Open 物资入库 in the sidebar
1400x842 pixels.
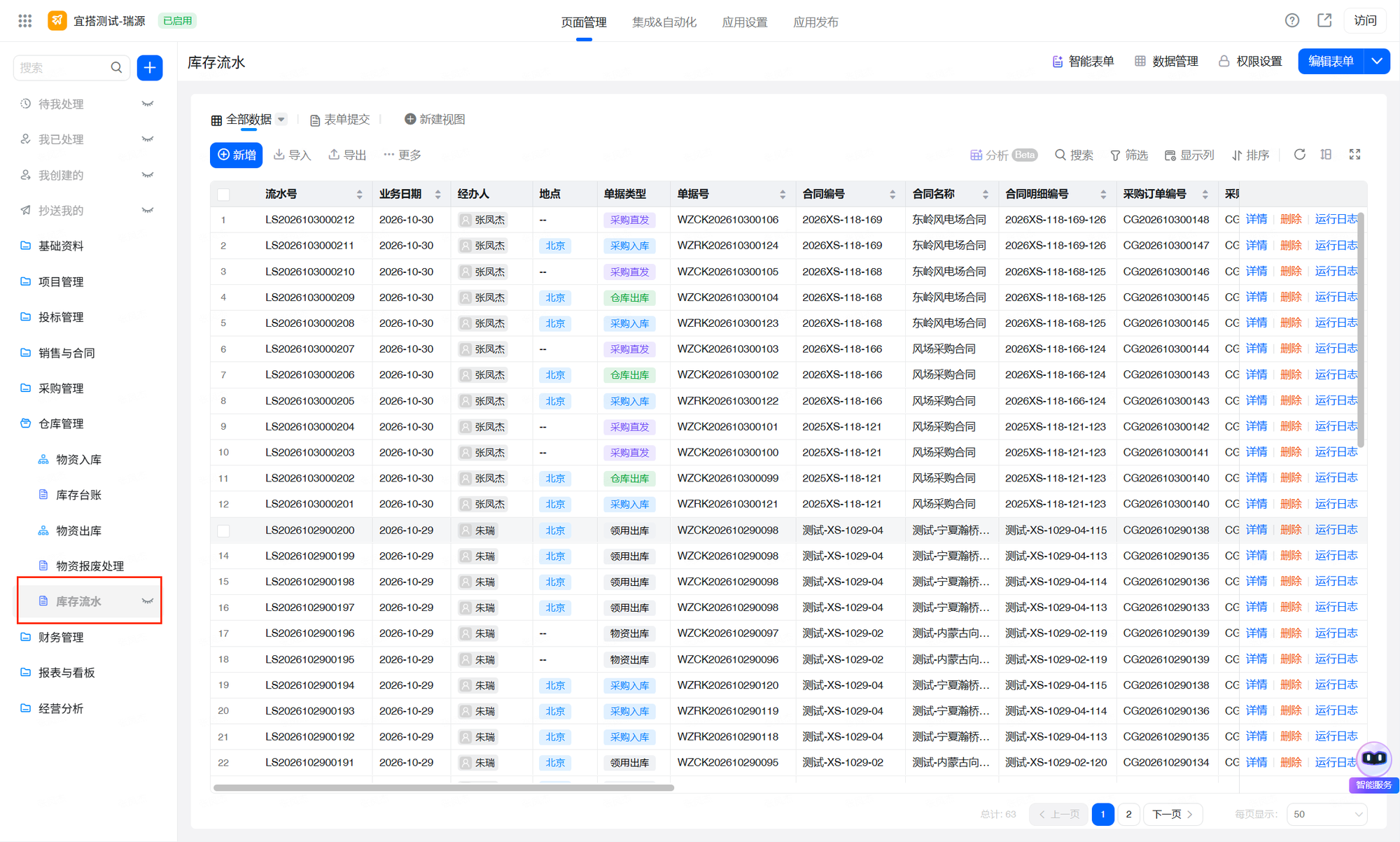point(78,460)
